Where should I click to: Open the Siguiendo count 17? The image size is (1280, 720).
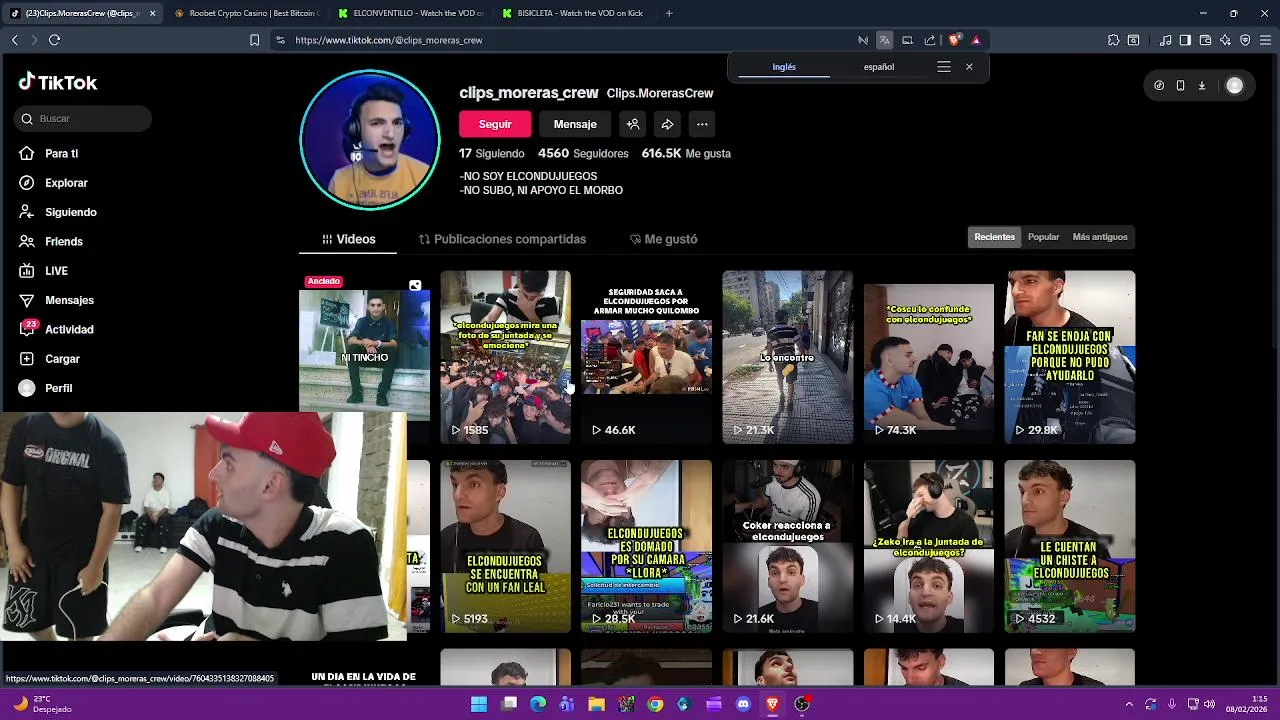(x=491, y=153)
